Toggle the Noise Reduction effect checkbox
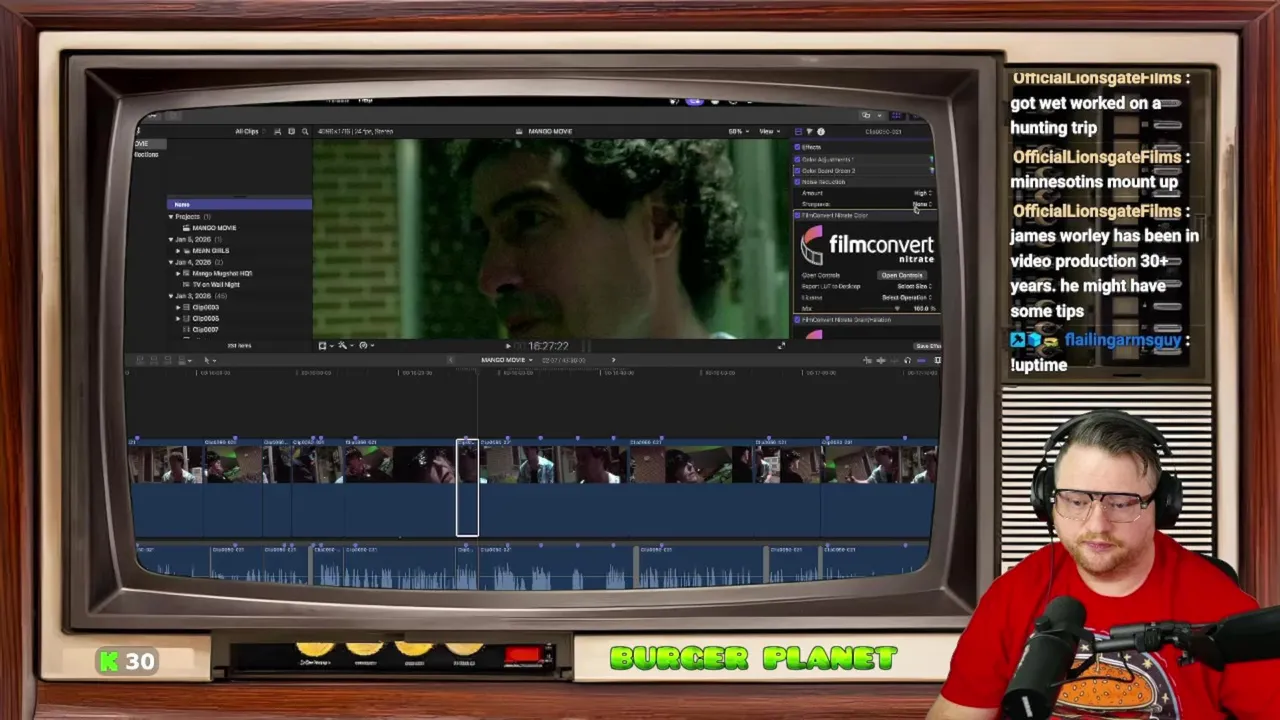 [798, 181]
